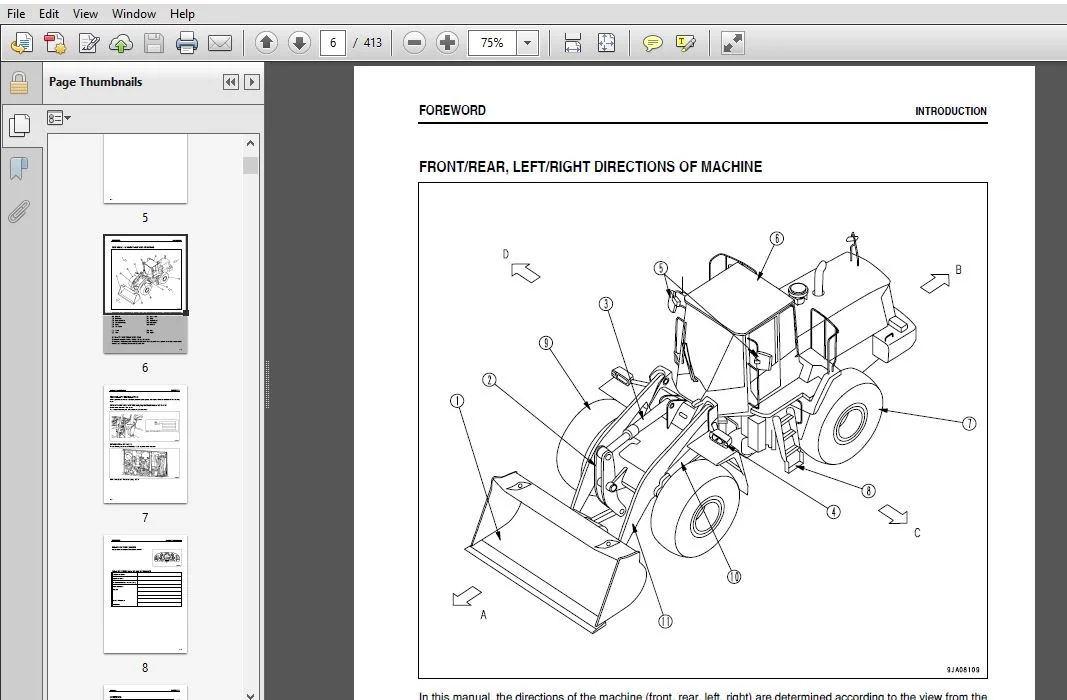
Task: Click the Create PDF icon
Action: tap(54, 43)
